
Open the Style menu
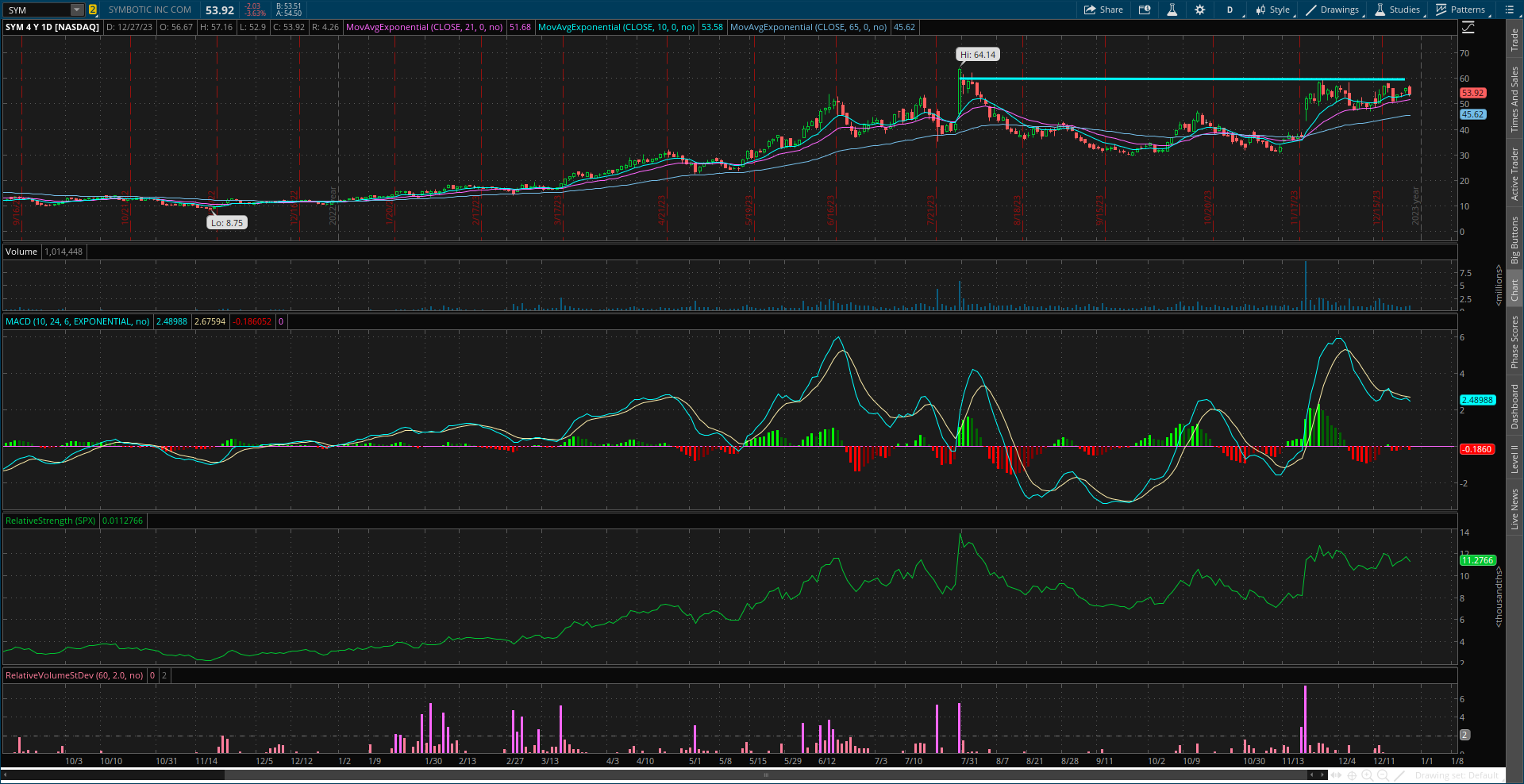click(1272, 10)
